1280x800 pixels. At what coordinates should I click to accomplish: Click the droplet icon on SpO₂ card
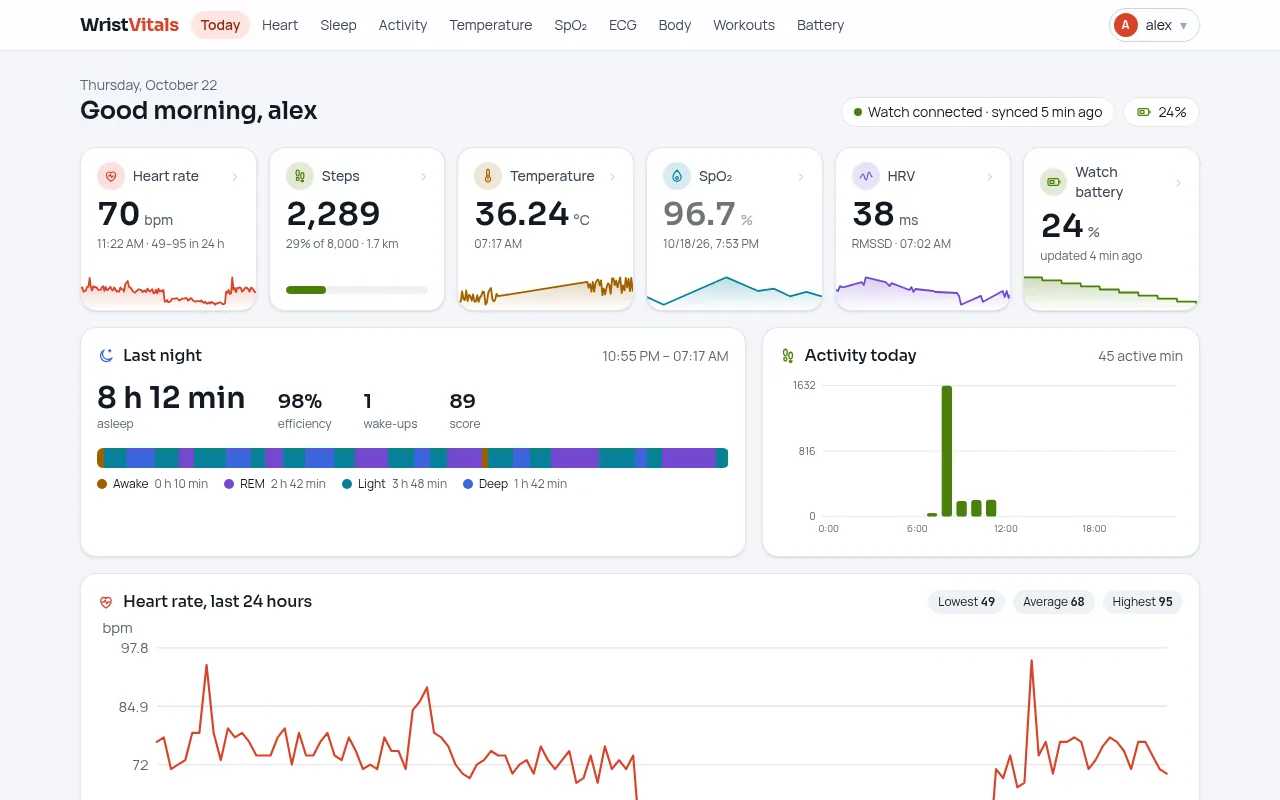click(677, 176)
